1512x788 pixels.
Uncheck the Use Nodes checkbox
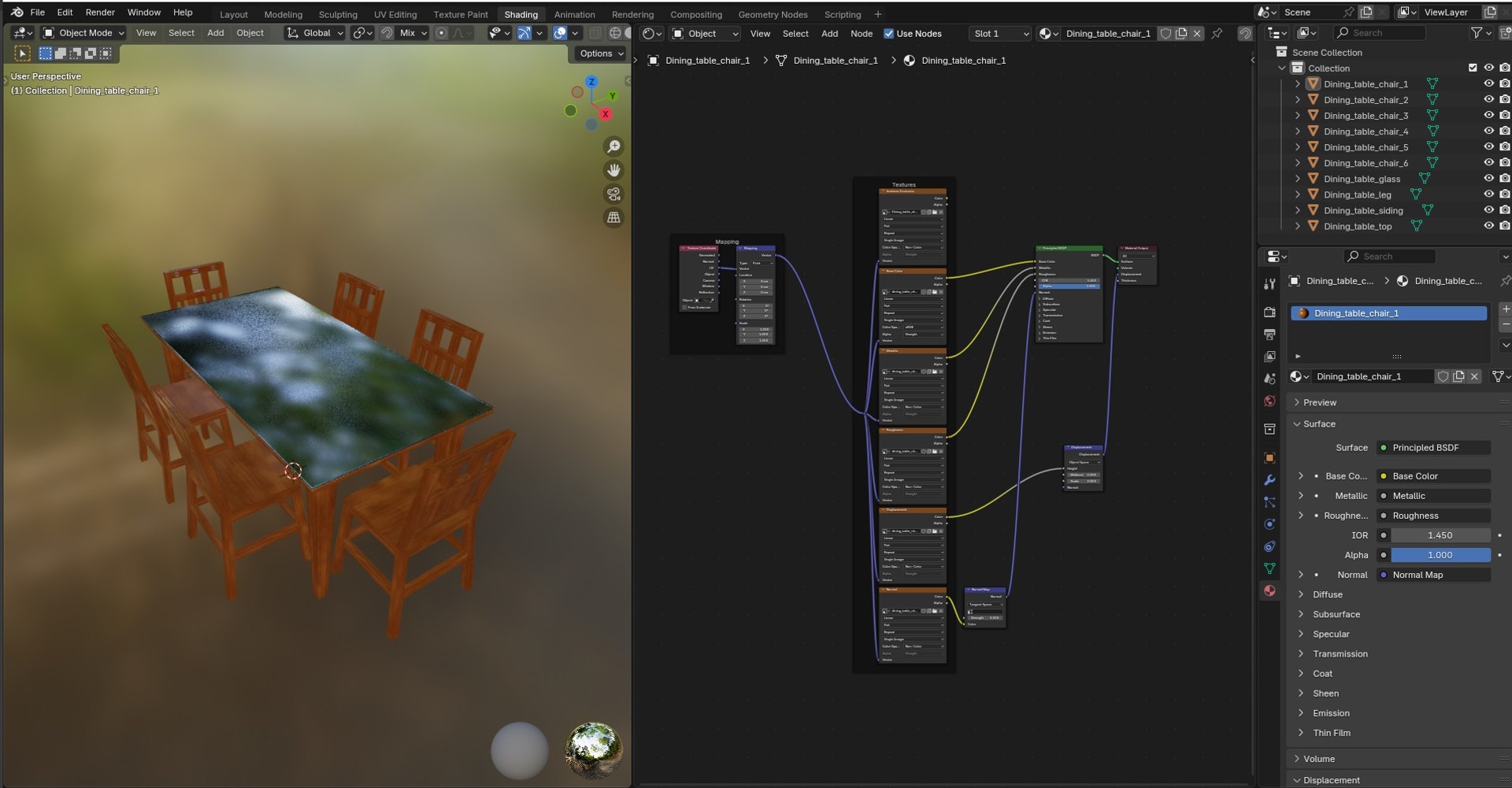(889, 34)
